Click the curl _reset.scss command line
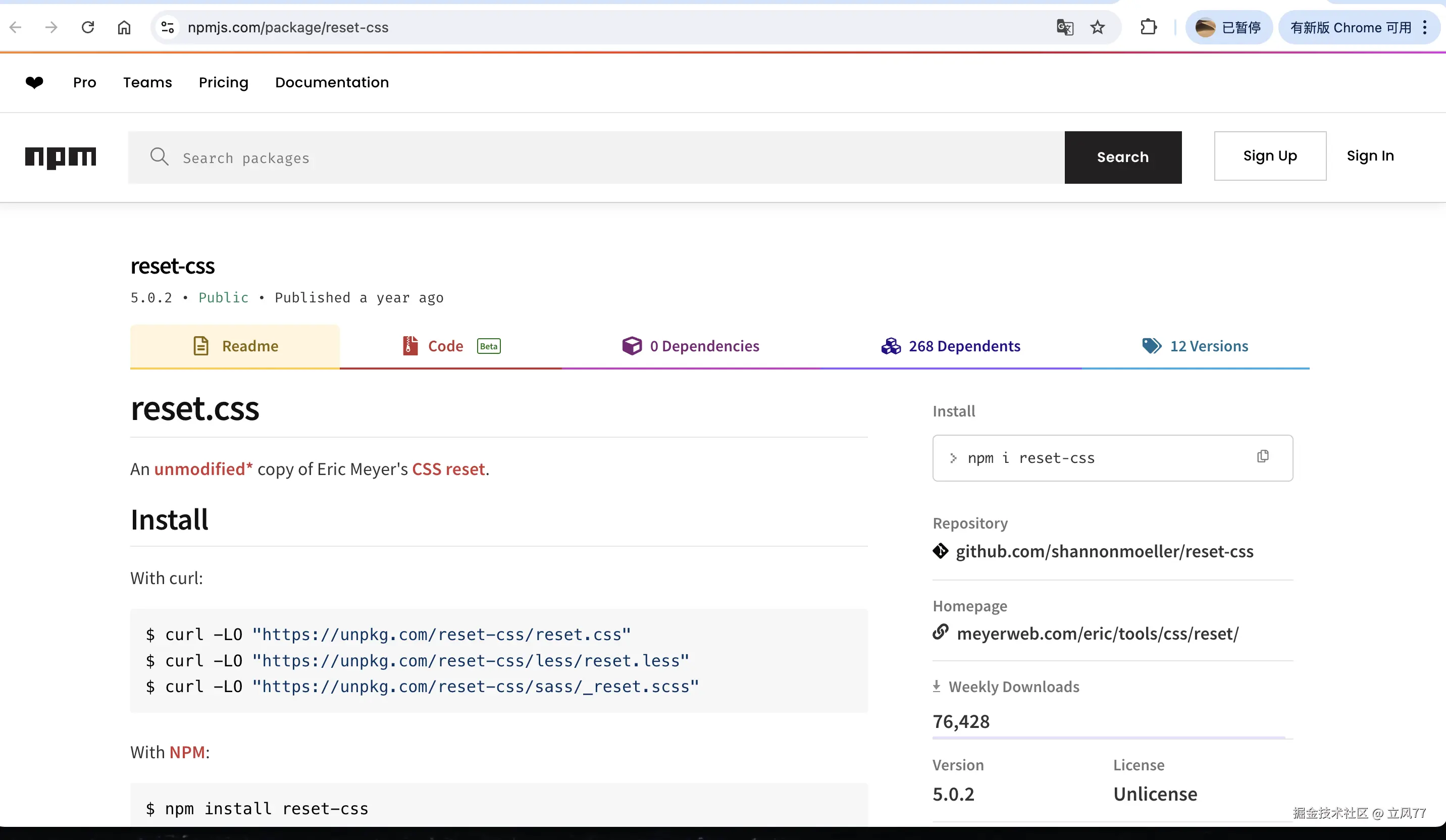This screenshot has width=1446, height=840. tap(422, 686)
